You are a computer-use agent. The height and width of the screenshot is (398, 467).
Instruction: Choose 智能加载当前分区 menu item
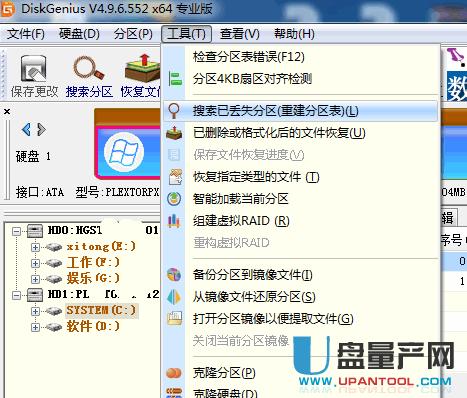click(x=301, y=199)
